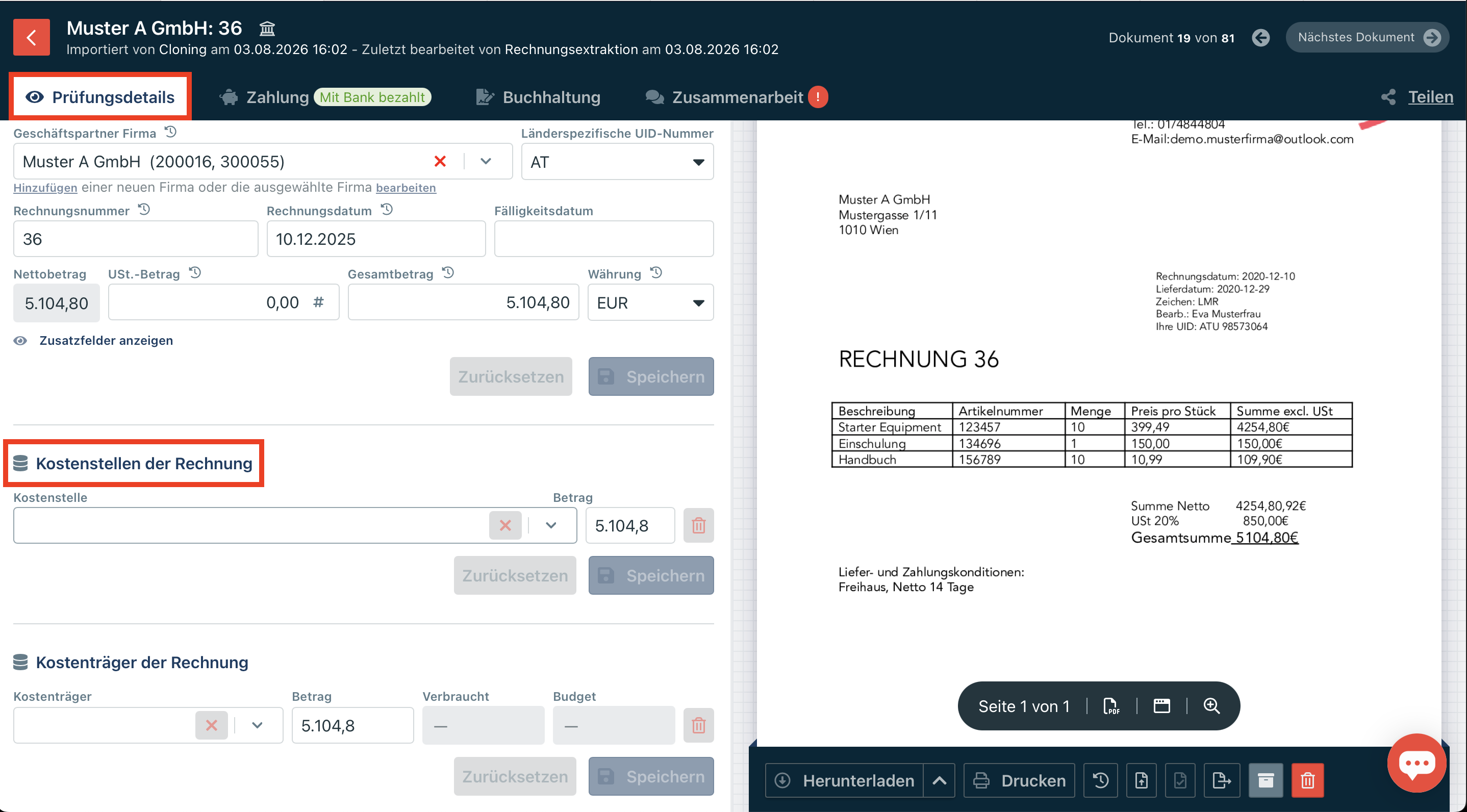
Task: Click the USt.-Betrag input field
Action: click(x=224, y=302)
